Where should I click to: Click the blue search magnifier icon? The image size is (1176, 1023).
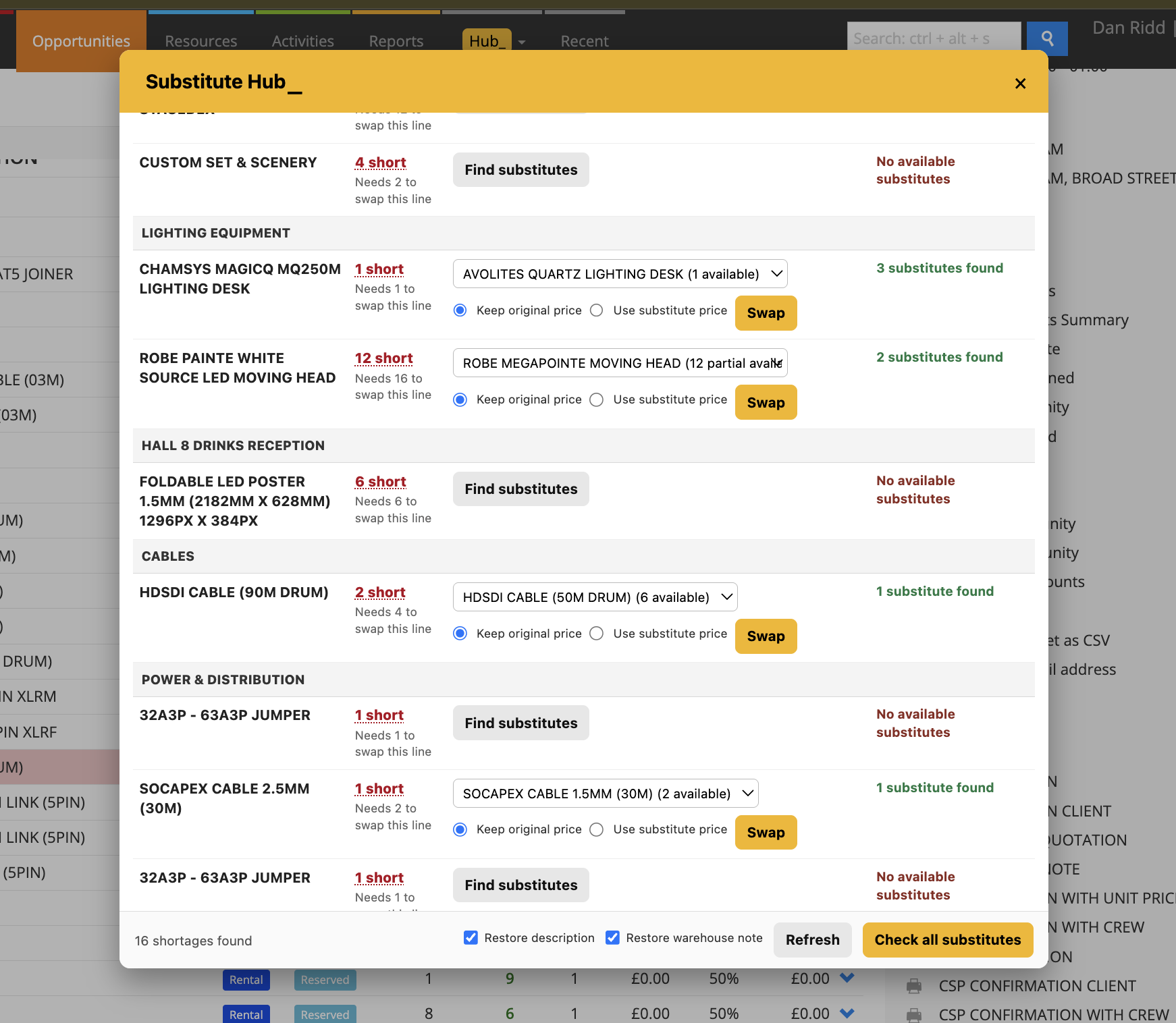tap(1047, 38)
